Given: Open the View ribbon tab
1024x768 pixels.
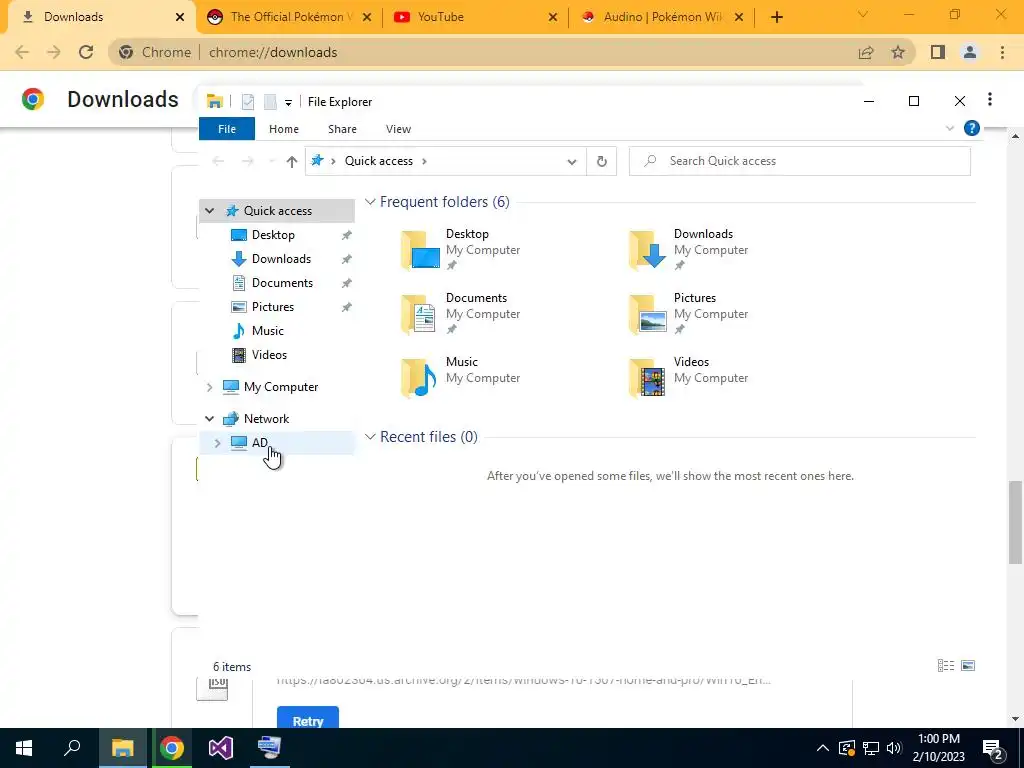Looking at the screenshot, I should point(398,129).
